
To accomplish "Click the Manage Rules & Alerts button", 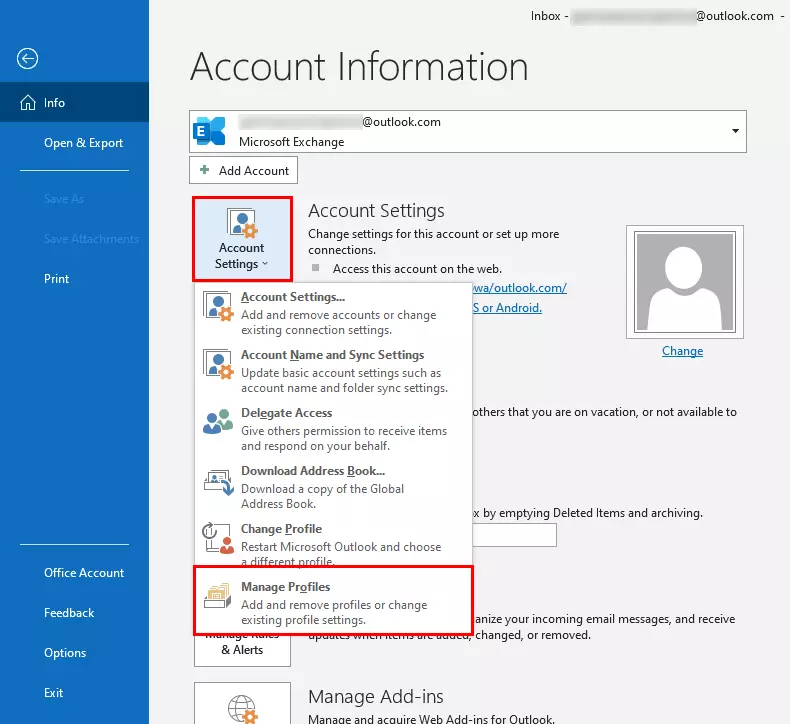I will (x=242, y=649).
